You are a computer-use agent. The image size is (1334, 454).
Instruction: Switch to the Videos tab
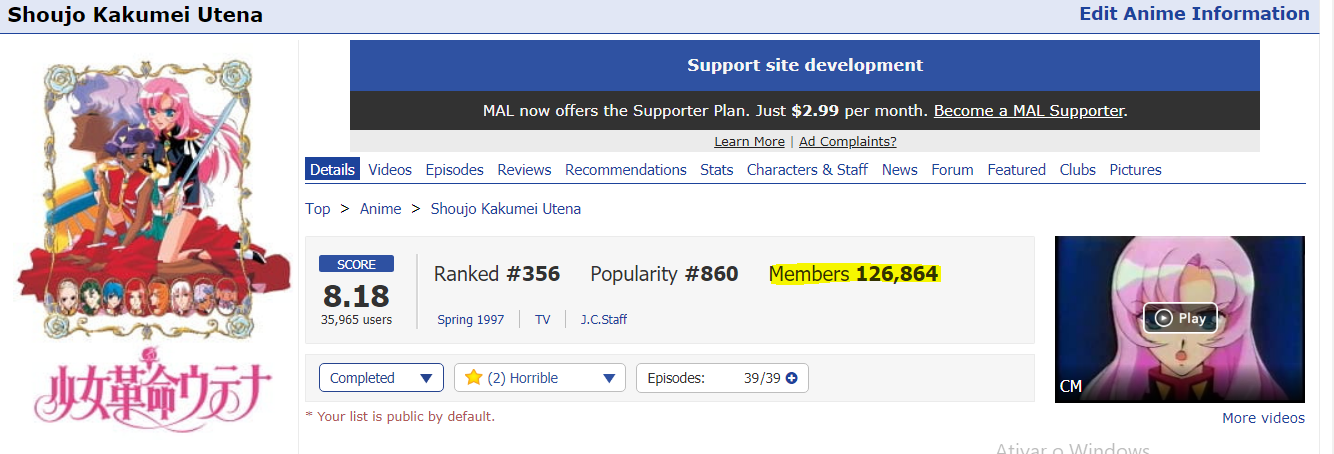390,170
